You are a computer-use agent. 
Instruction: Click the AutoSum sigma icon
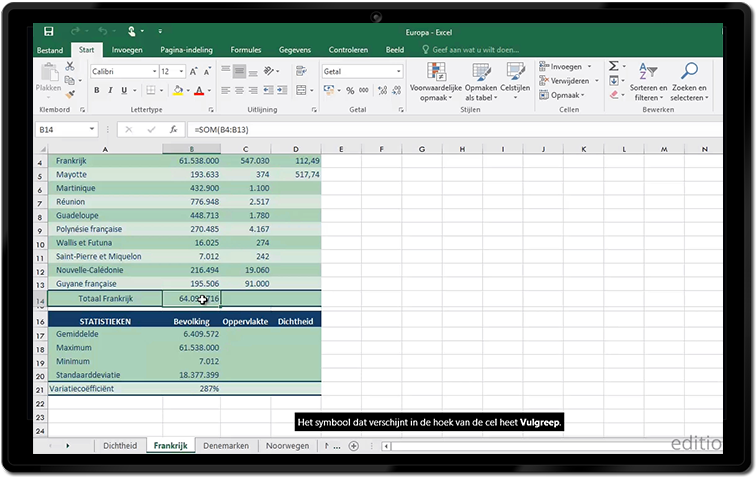pos(615,67)
